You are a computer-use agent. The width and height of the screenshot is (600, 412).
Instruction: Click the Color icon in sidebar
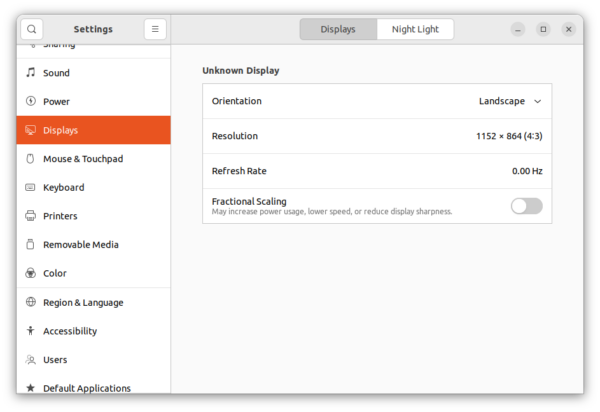(31, 273)
